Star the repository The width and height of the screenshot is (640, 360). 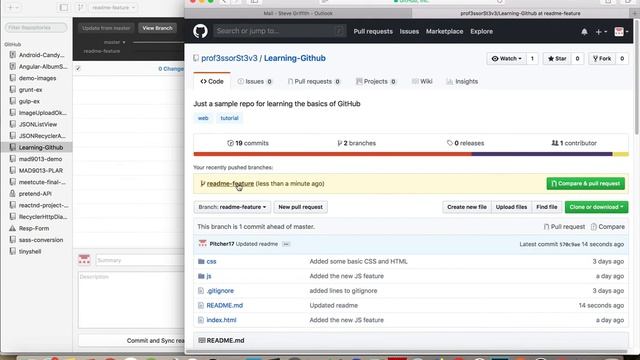pyautogui.click(x=557, y=59)
